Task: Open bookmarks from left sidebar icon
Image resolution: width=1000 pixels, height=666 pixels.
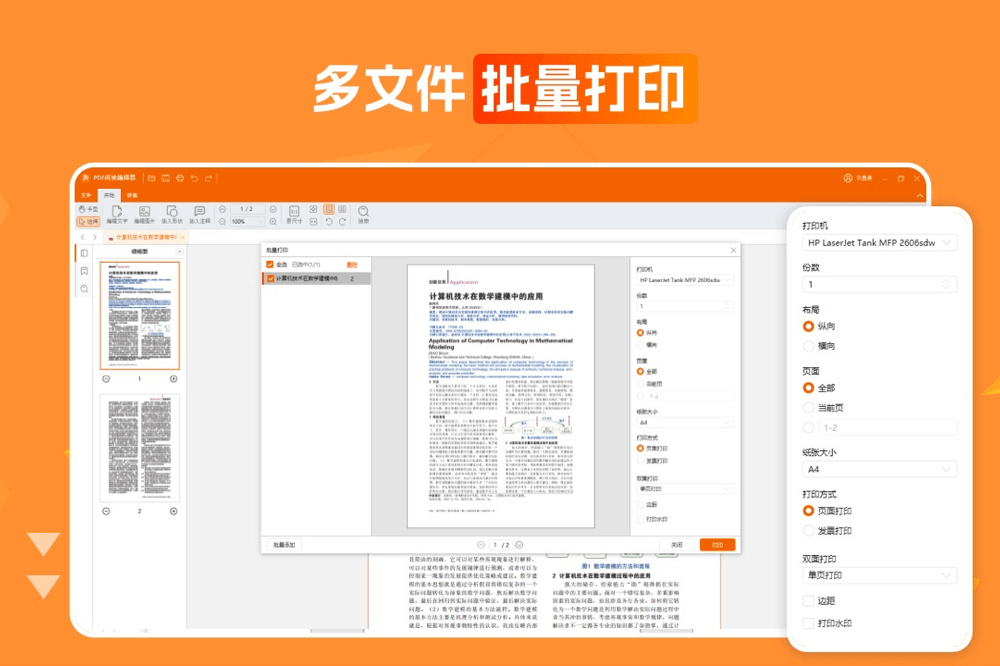Action: pyautogui.click(x=84, y=271)
